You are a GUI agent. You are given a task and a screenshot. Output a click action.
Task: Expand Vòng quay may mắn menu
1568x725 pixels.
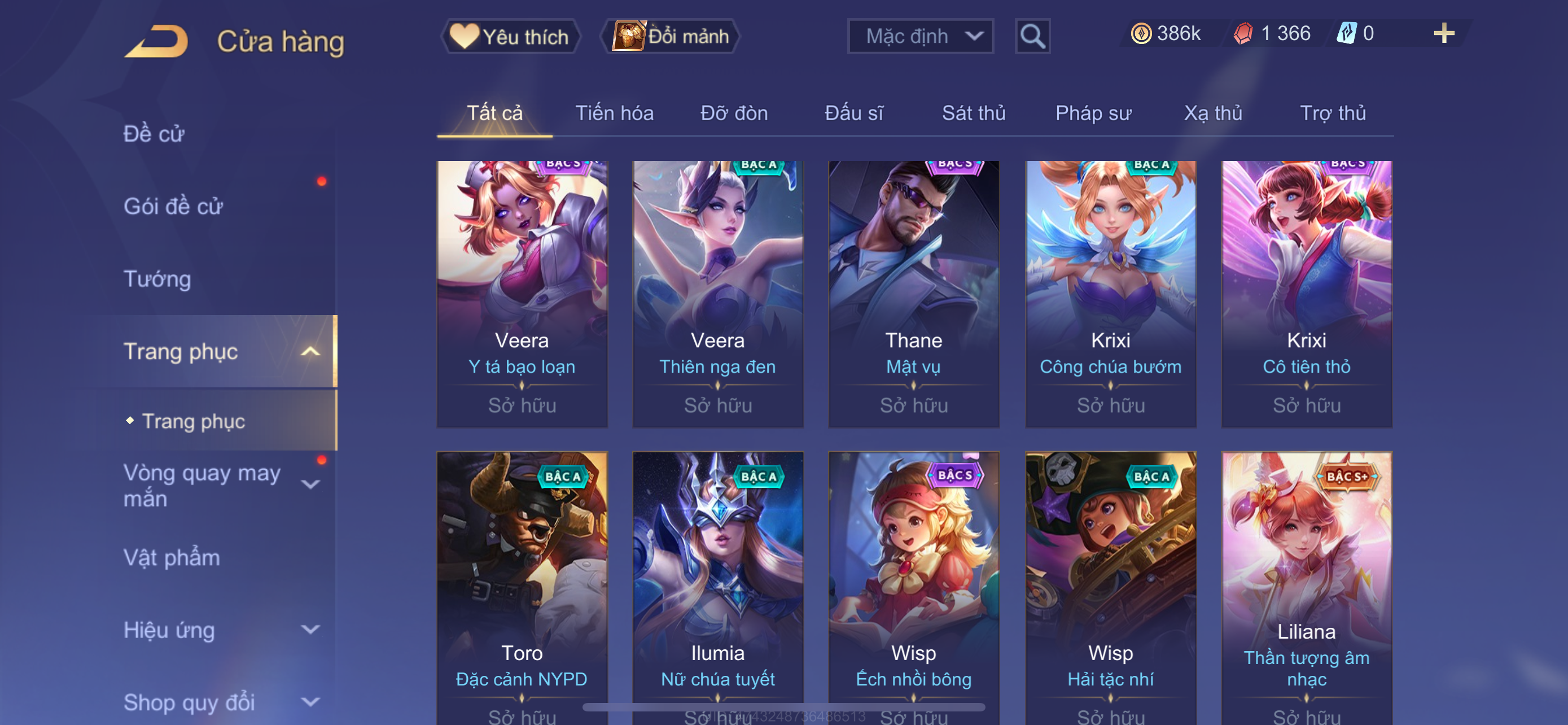pos(310,484)
